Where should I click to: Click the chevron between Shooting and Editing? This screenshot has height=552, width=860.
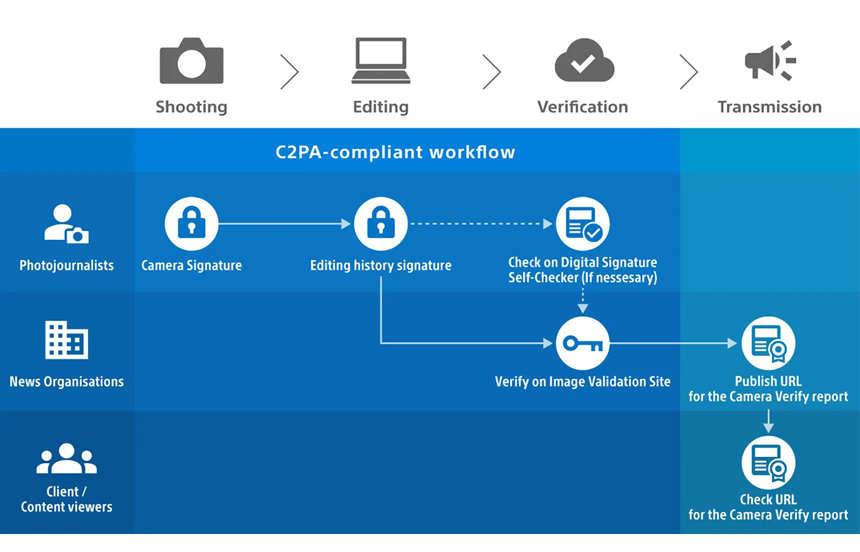tap(289, 71)
